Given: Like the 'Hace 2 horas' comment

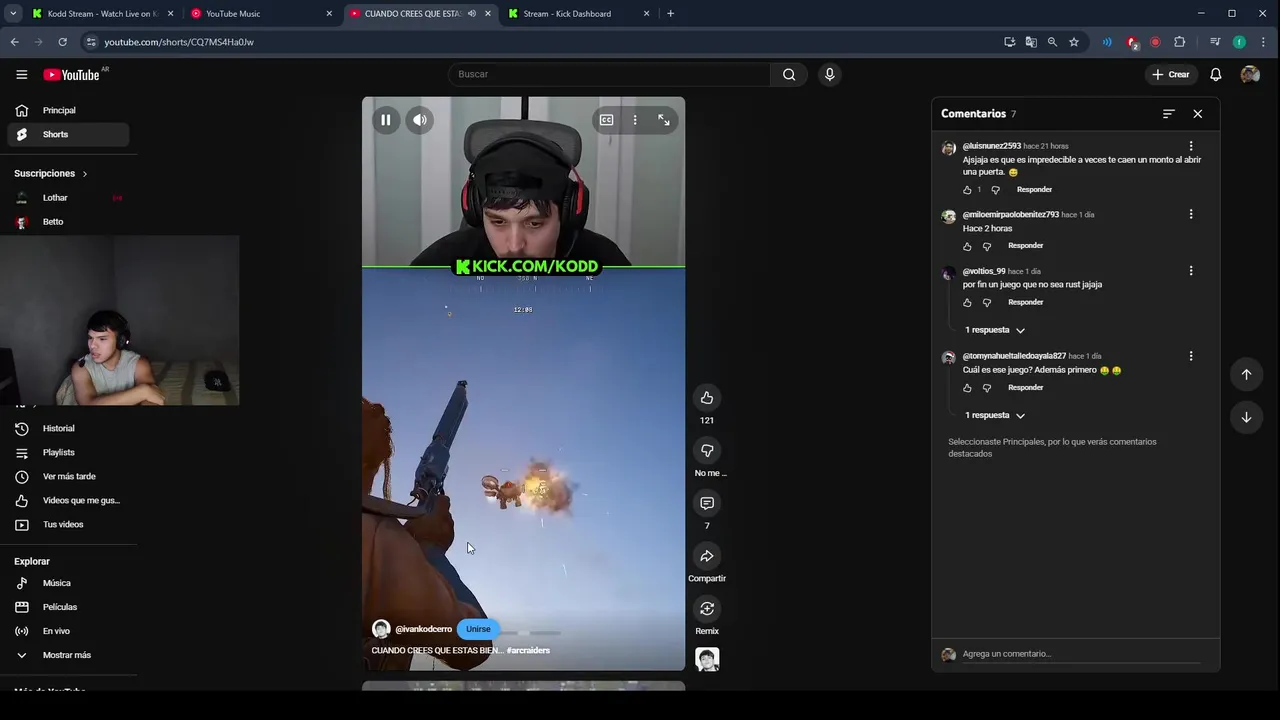Looking at the screenshot, I should click(x=967, y=246).
